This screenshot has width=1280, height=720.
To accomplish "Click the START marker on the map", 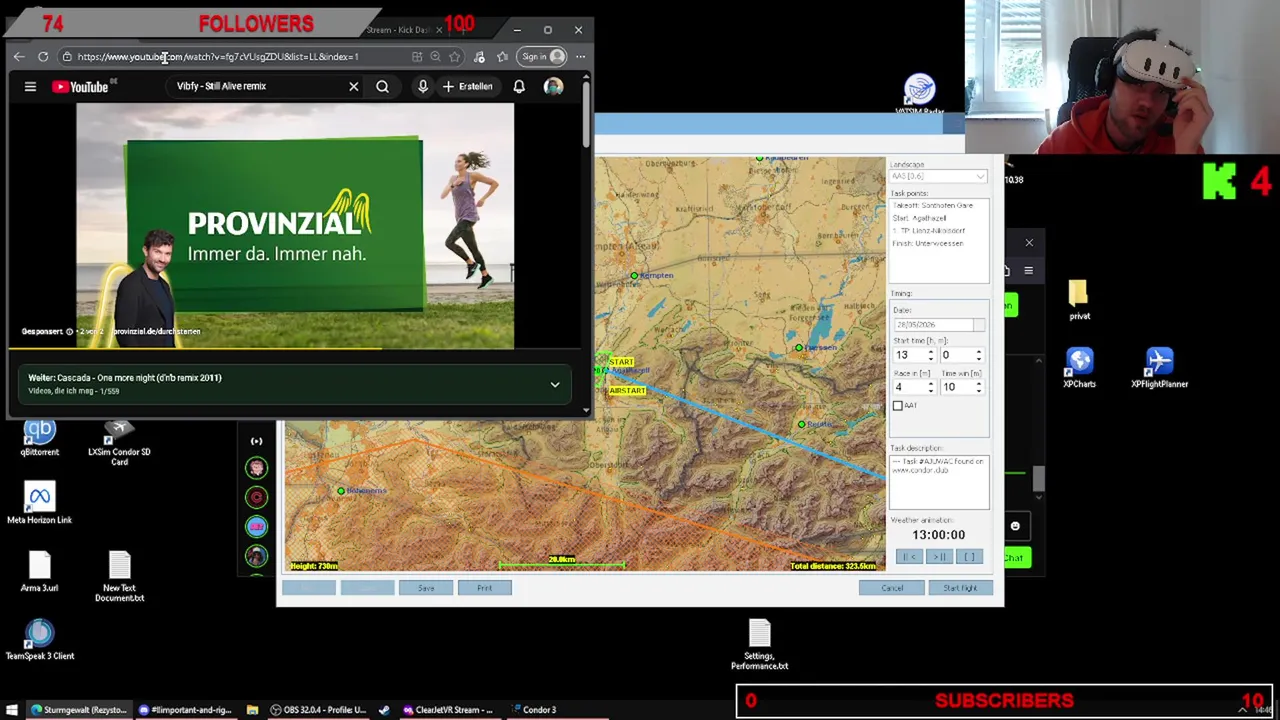I will click(621, 362).
